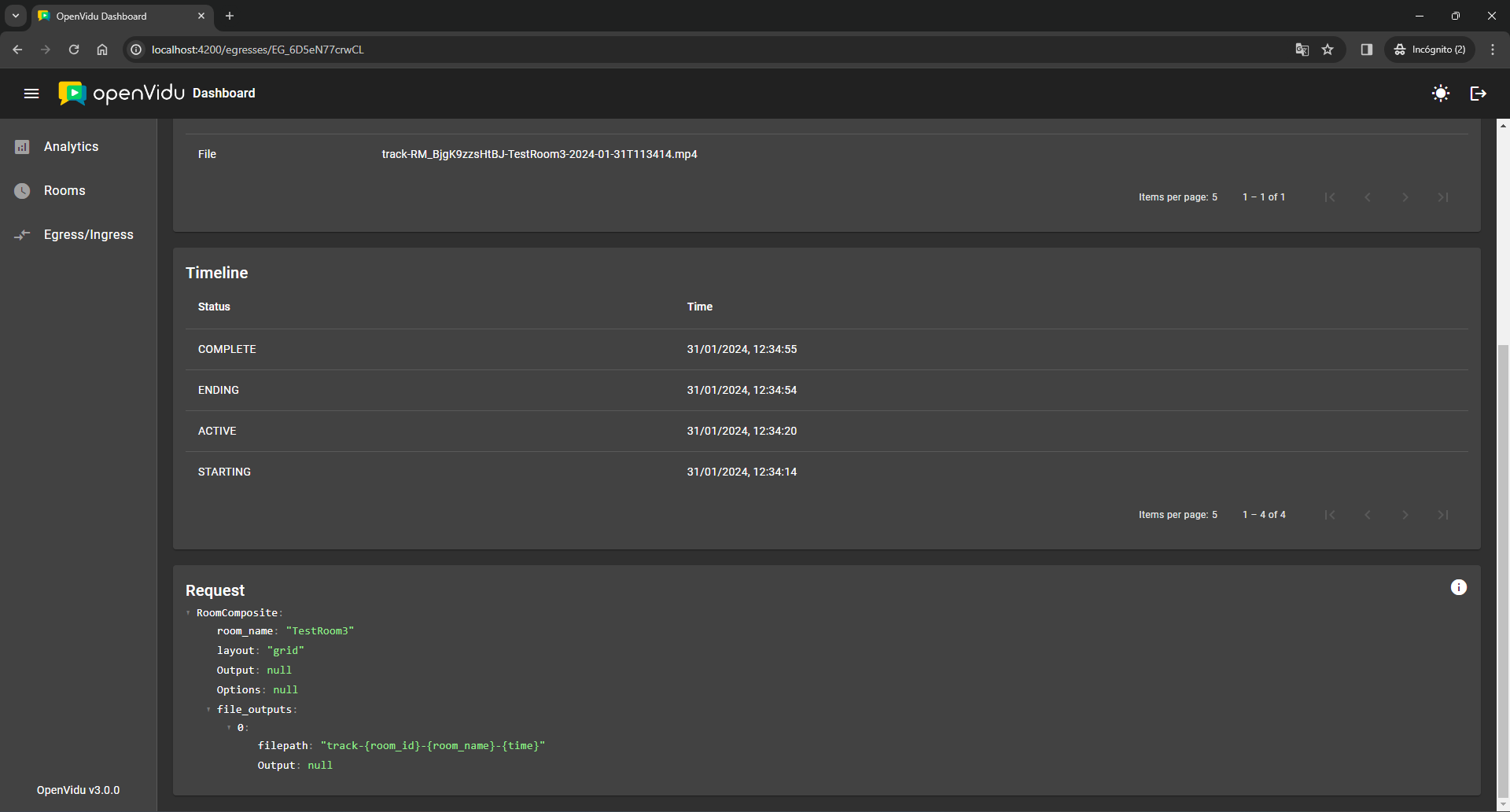Click the Request info icon
The height and width of the screenshot is (812, 1510).
tap(1458, 587)
